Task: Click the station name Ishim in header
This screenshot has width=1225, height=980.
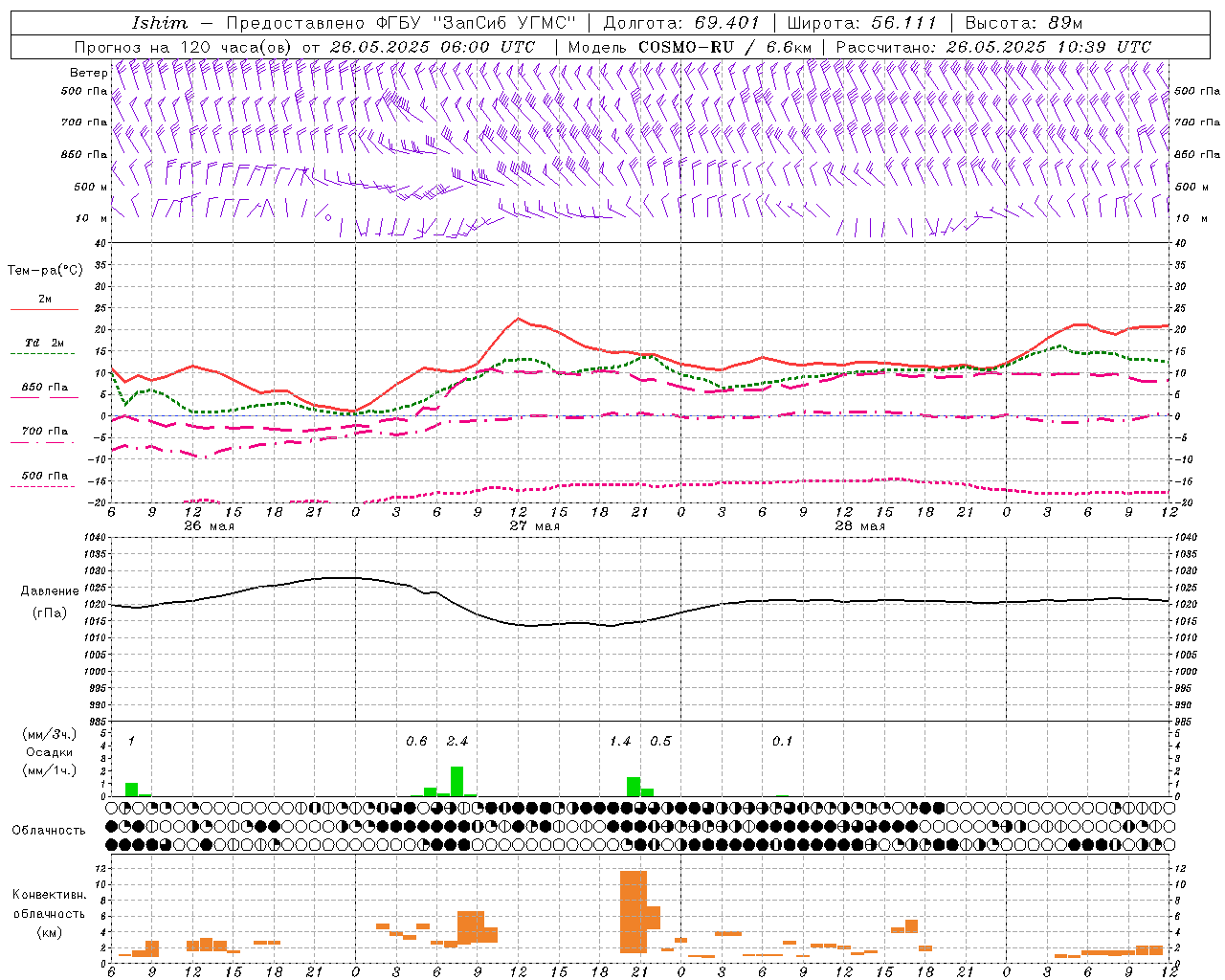Action: tap(160, 23)
